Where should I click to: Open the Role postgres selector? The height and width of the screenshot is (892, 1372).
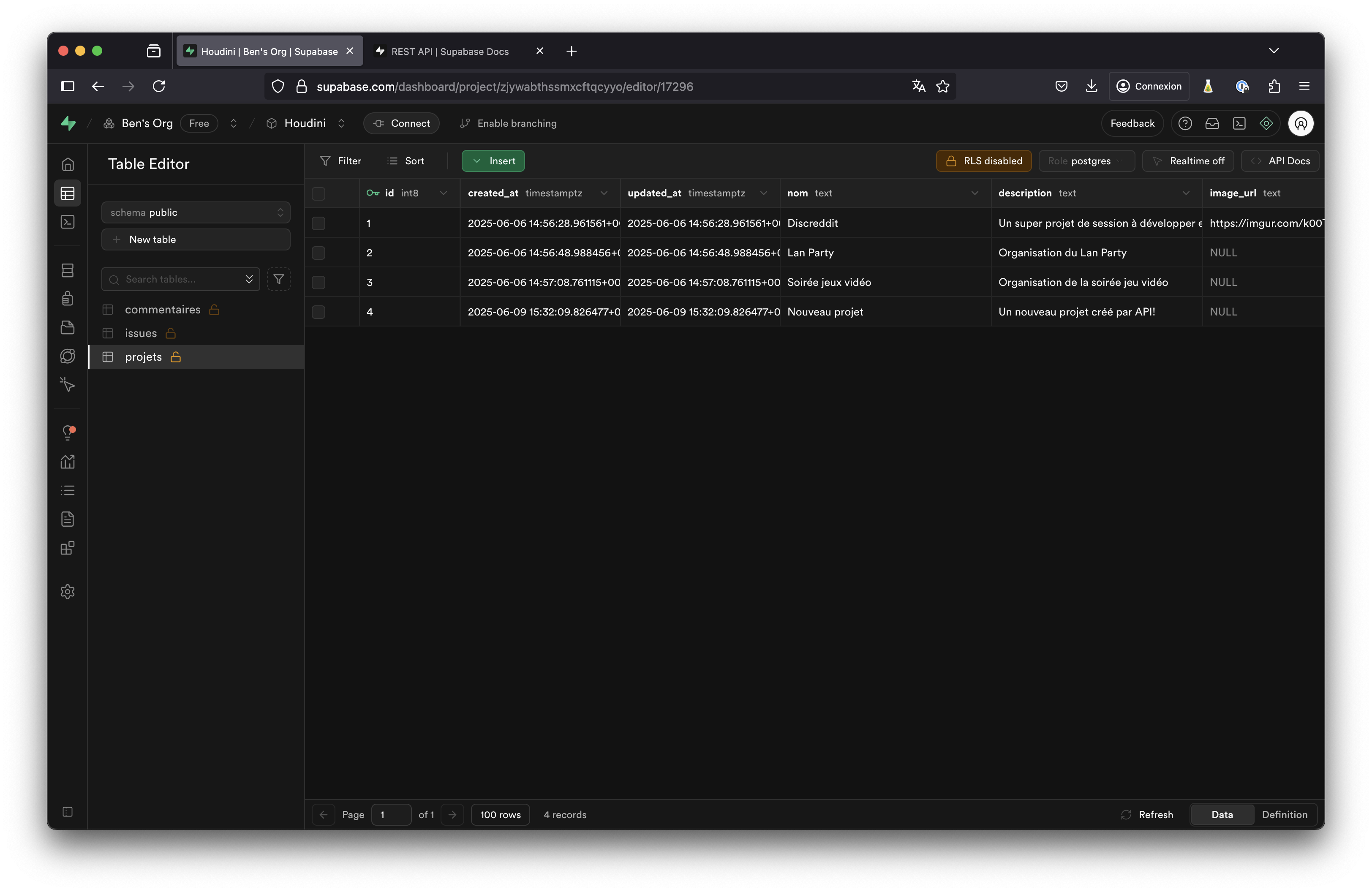point(1086,161)
